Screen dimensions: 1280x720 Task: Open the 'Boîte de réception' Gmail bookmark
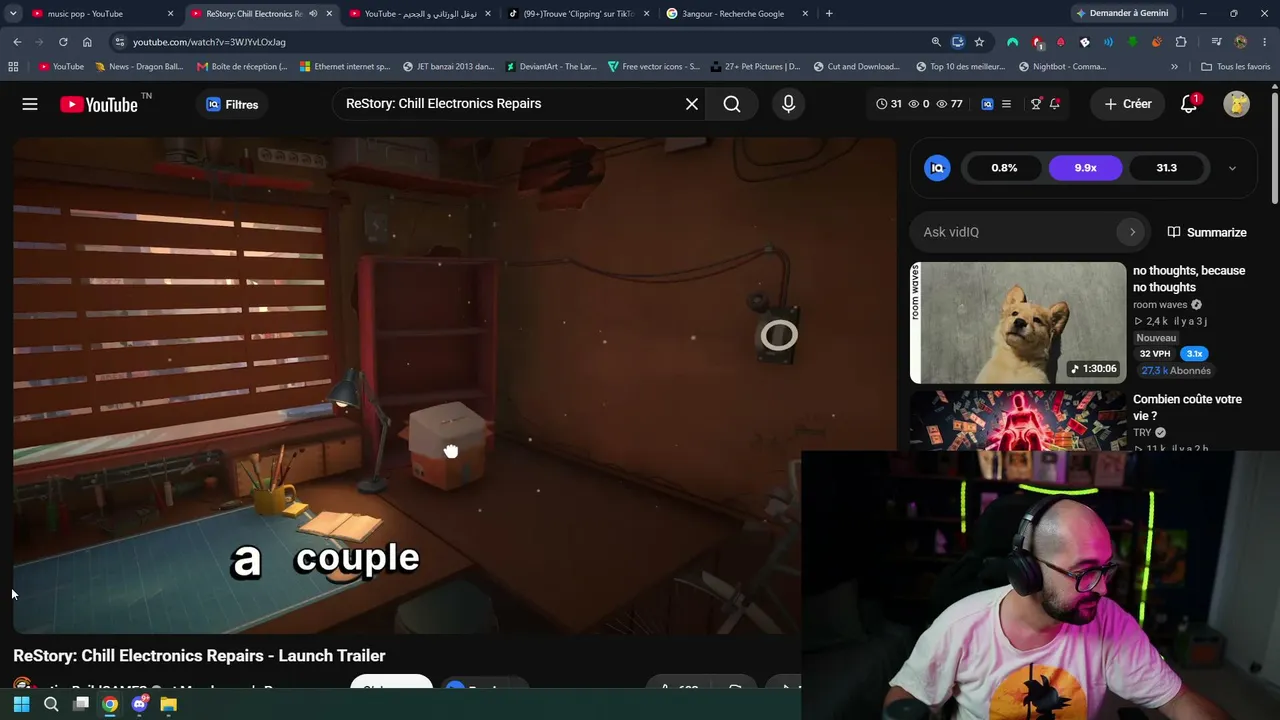coord(242,67)
